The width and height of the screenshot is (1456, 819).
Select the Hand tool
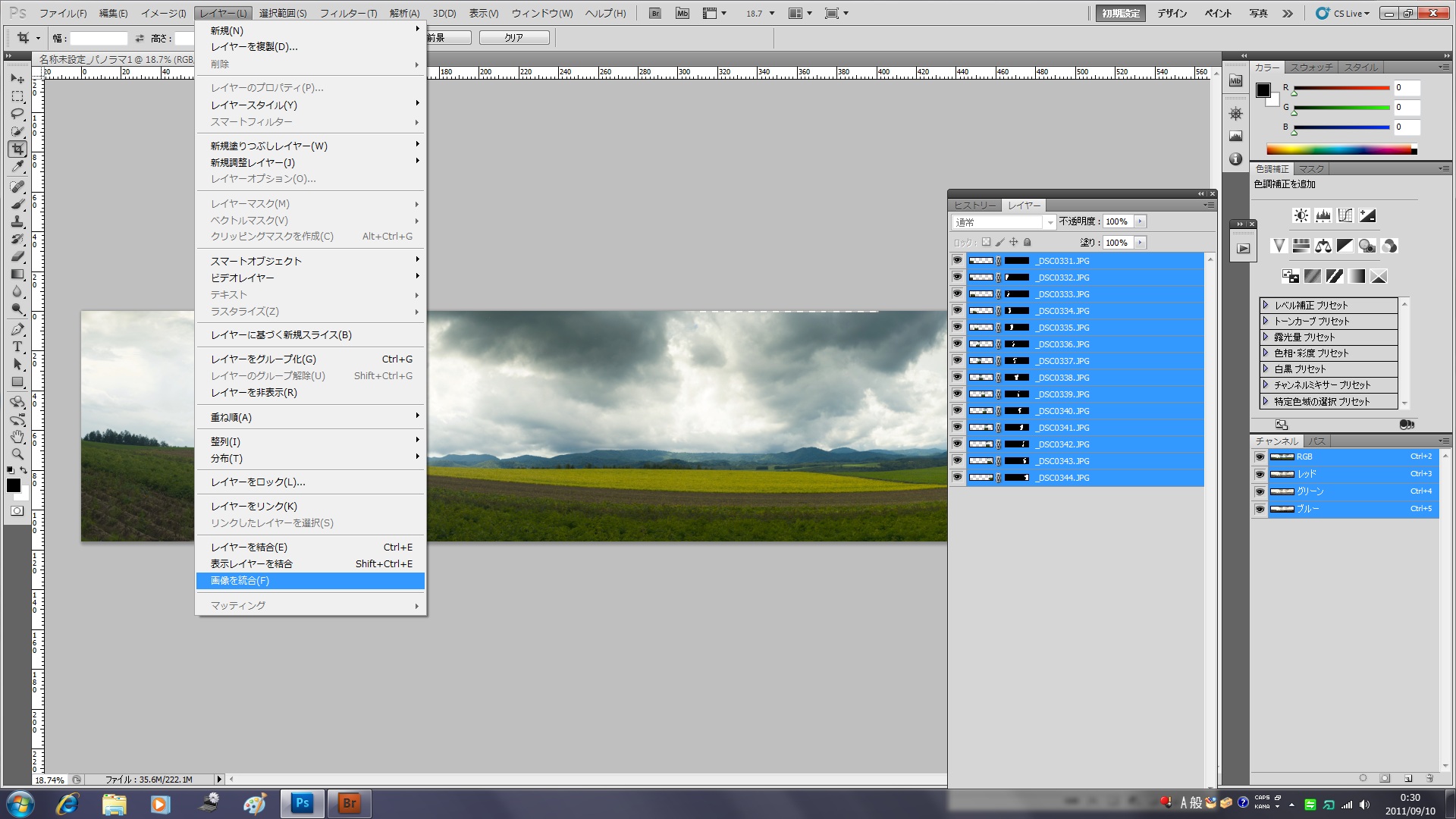point(17,437)
